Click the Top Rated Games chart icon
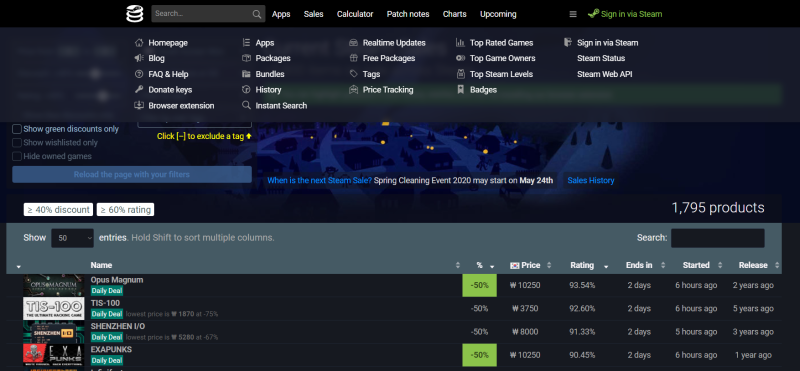Viewport: 800px width, 371px height. point(460,43)
